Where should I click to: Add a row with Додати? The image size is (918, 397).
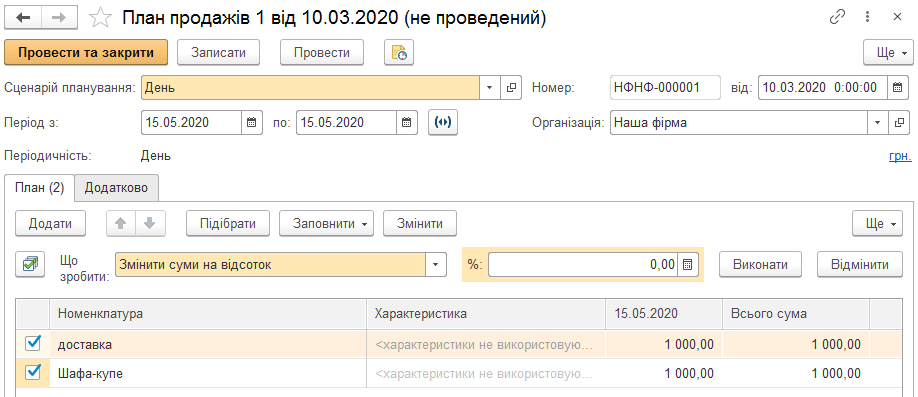pyautogui.click(x=50, y=223)
